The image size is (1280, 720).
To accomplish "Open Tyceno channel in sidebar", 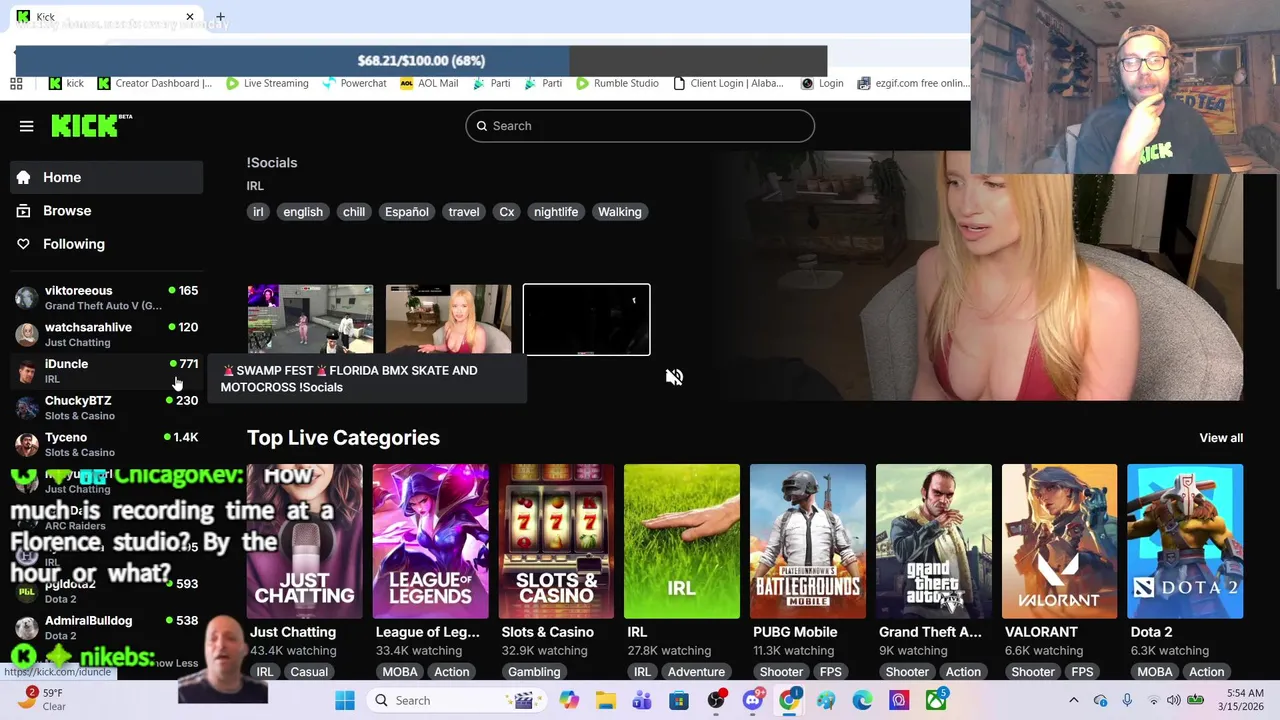I will click(x=106, y=444).
